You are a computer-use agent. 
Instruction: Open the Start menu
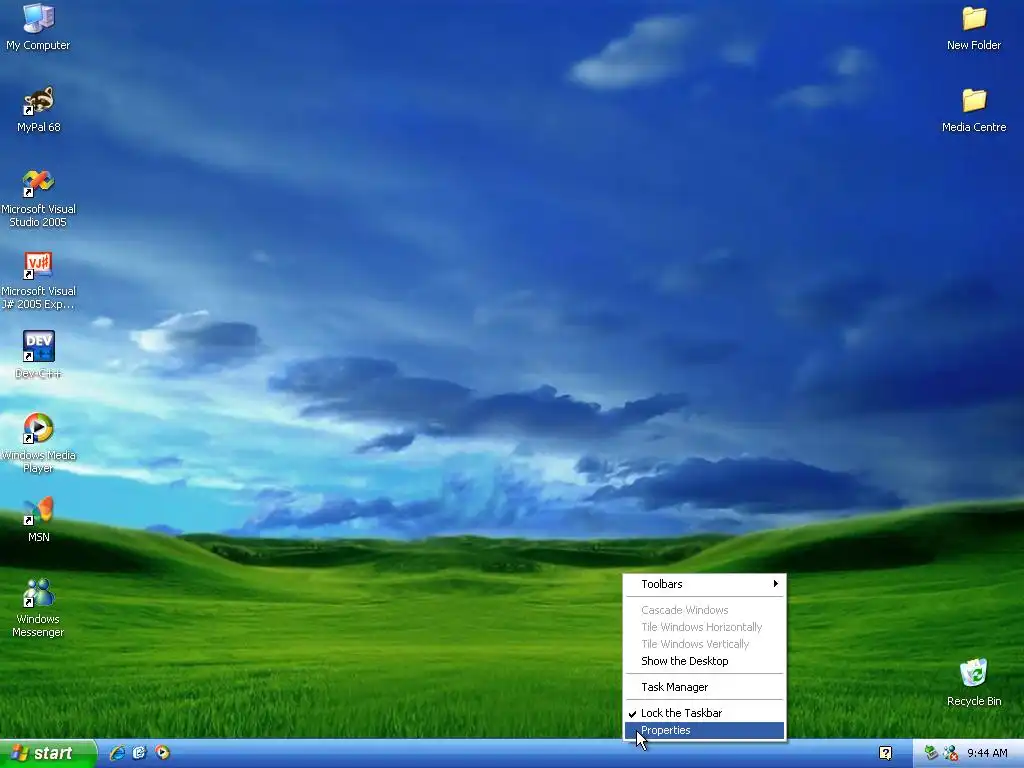click(48, 754)
